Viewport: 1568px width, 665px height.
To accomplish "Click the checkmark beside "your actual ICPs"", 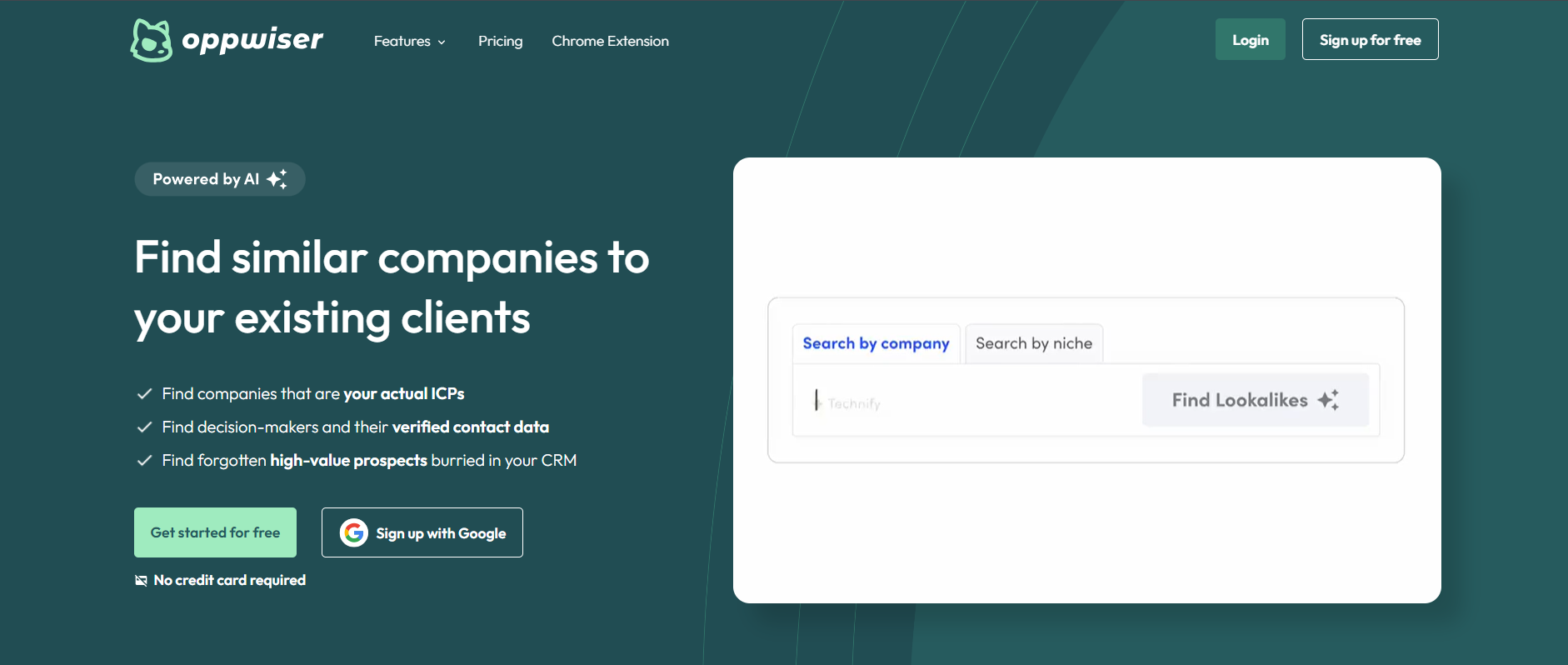I will point(144,393).
